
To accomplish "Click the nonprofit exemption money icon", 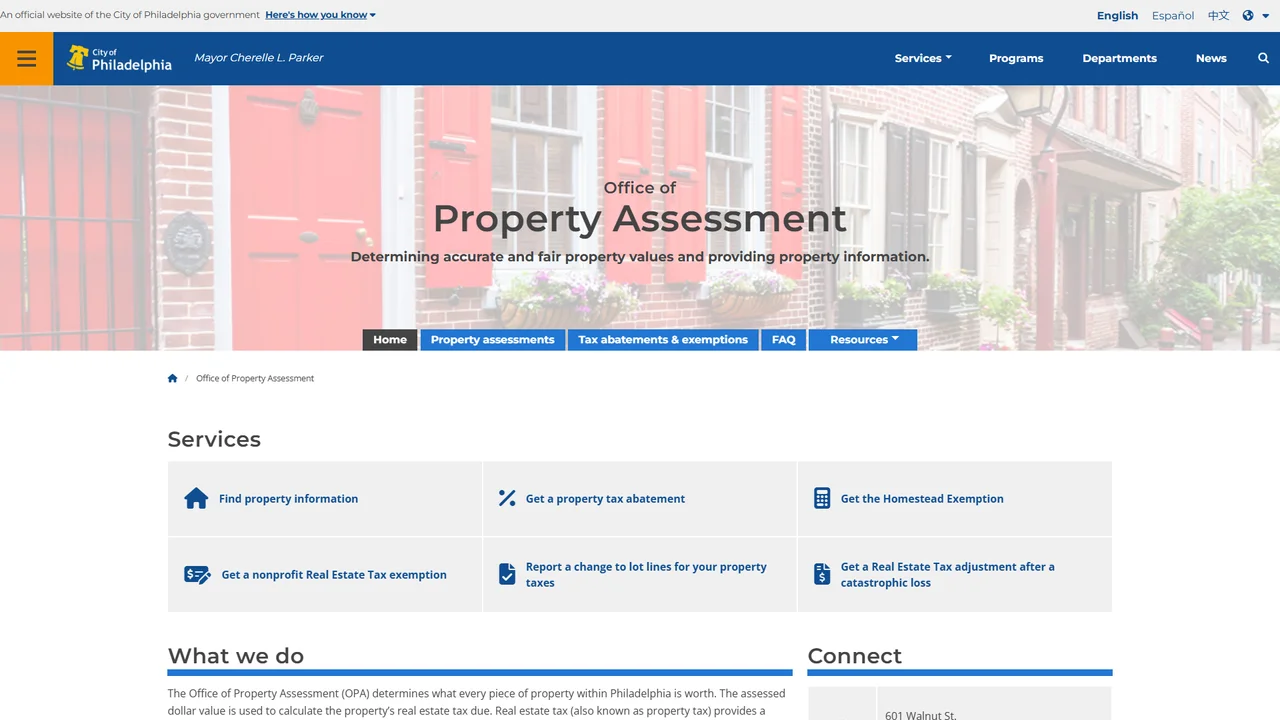I will 198,575.
